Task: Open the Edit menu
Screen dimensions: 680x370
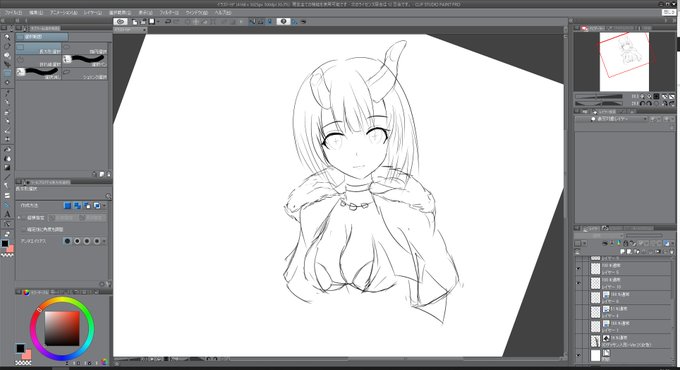Action: tap(36, 13)
